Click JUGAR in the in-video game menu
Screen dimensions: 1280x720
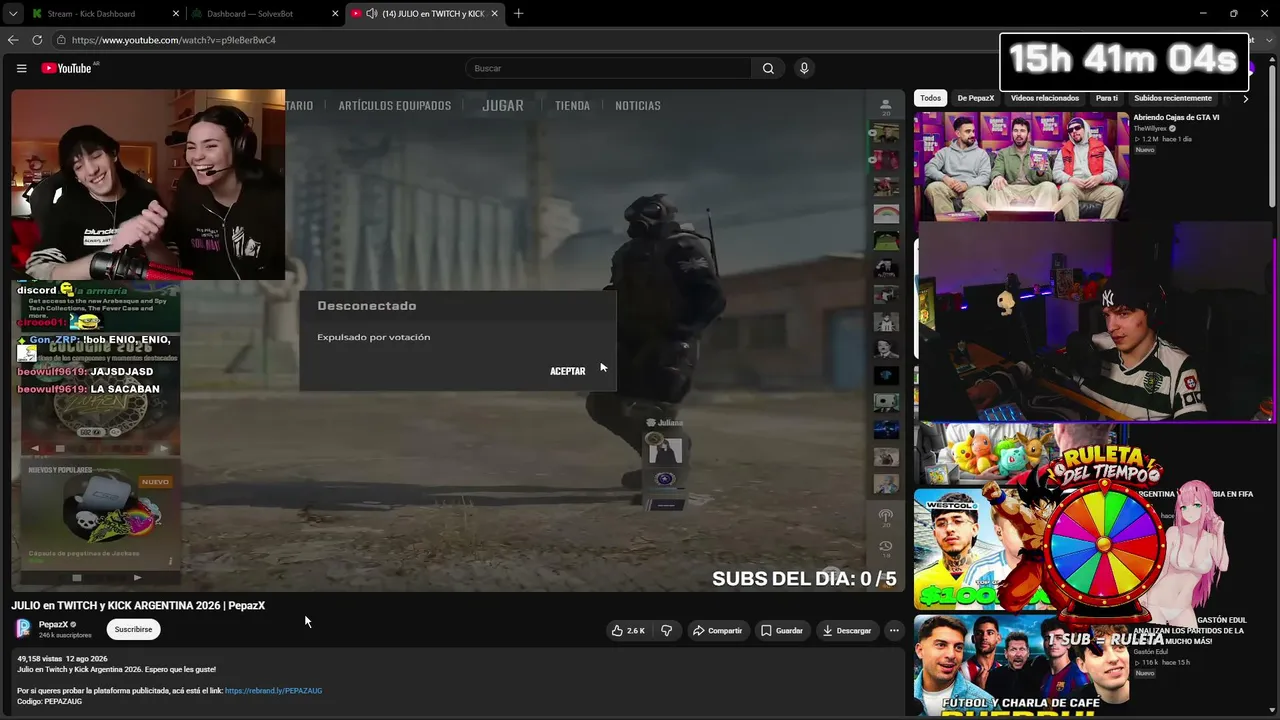tap(503, 106)
